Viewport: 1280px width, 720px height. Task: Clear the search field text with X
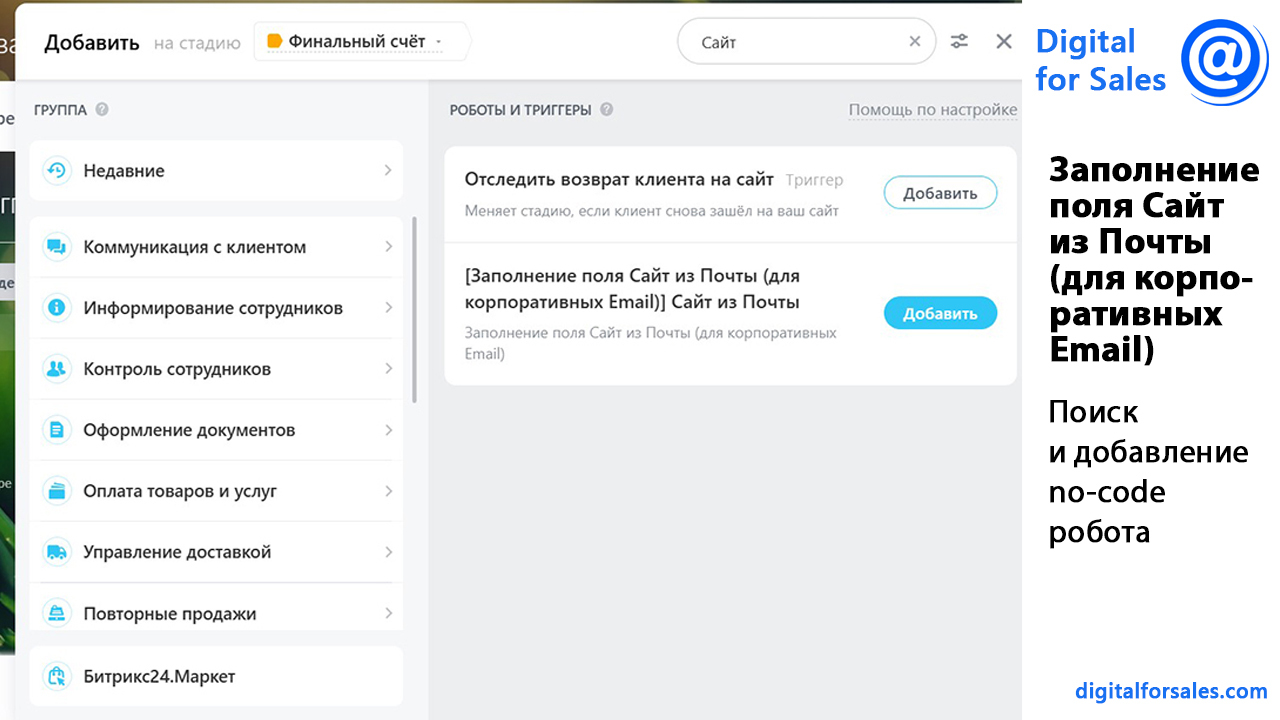point(914,42)
